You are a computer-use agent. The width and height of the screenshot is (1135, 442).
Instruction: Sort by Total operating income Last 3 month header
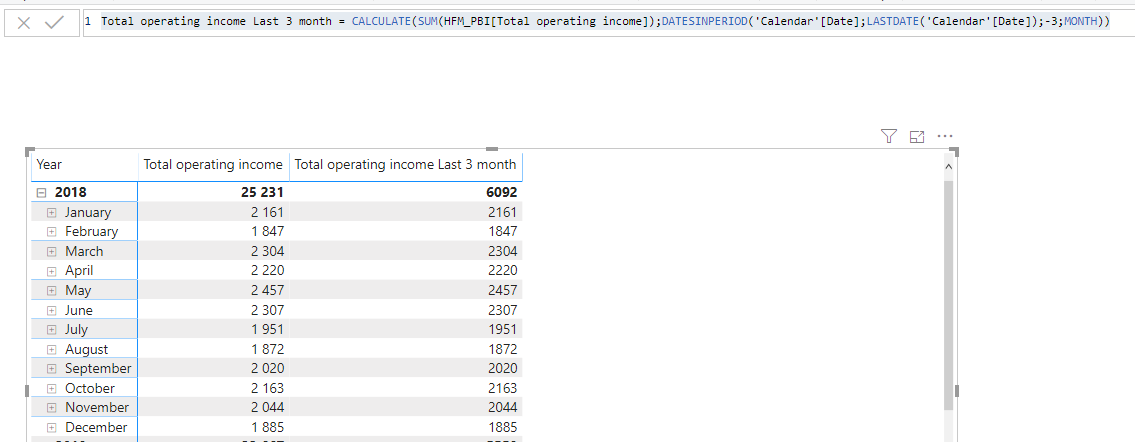click(405, 165)
